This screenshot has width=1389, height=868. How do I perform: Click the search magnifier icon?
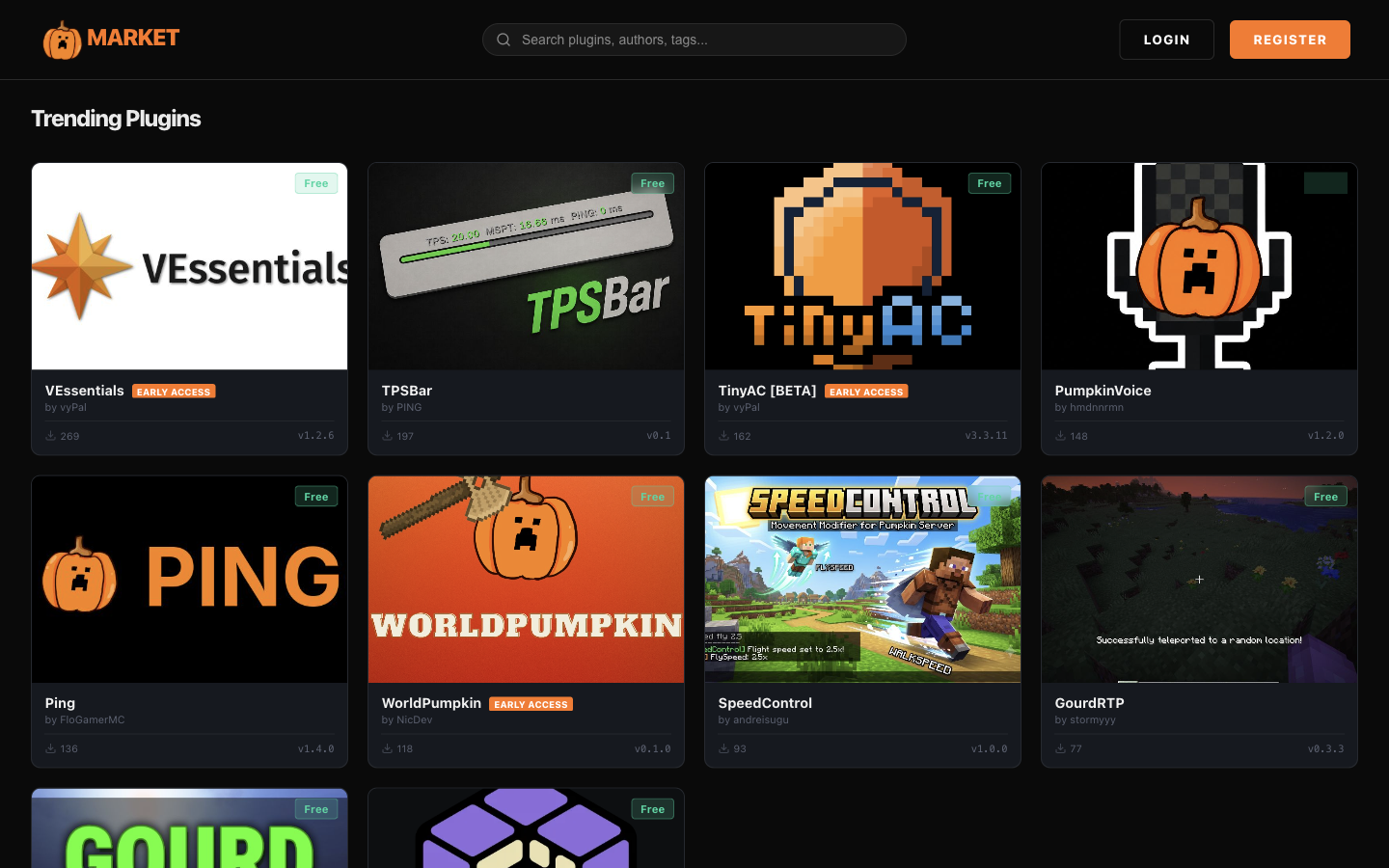(x=504, y=40)
